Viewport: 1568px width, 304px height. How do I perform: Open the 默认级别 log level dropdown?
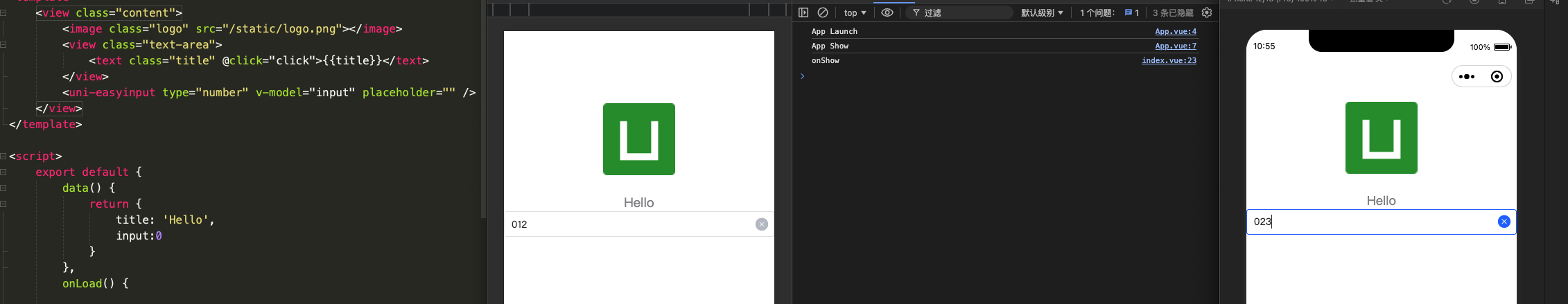click(1042, 12)
